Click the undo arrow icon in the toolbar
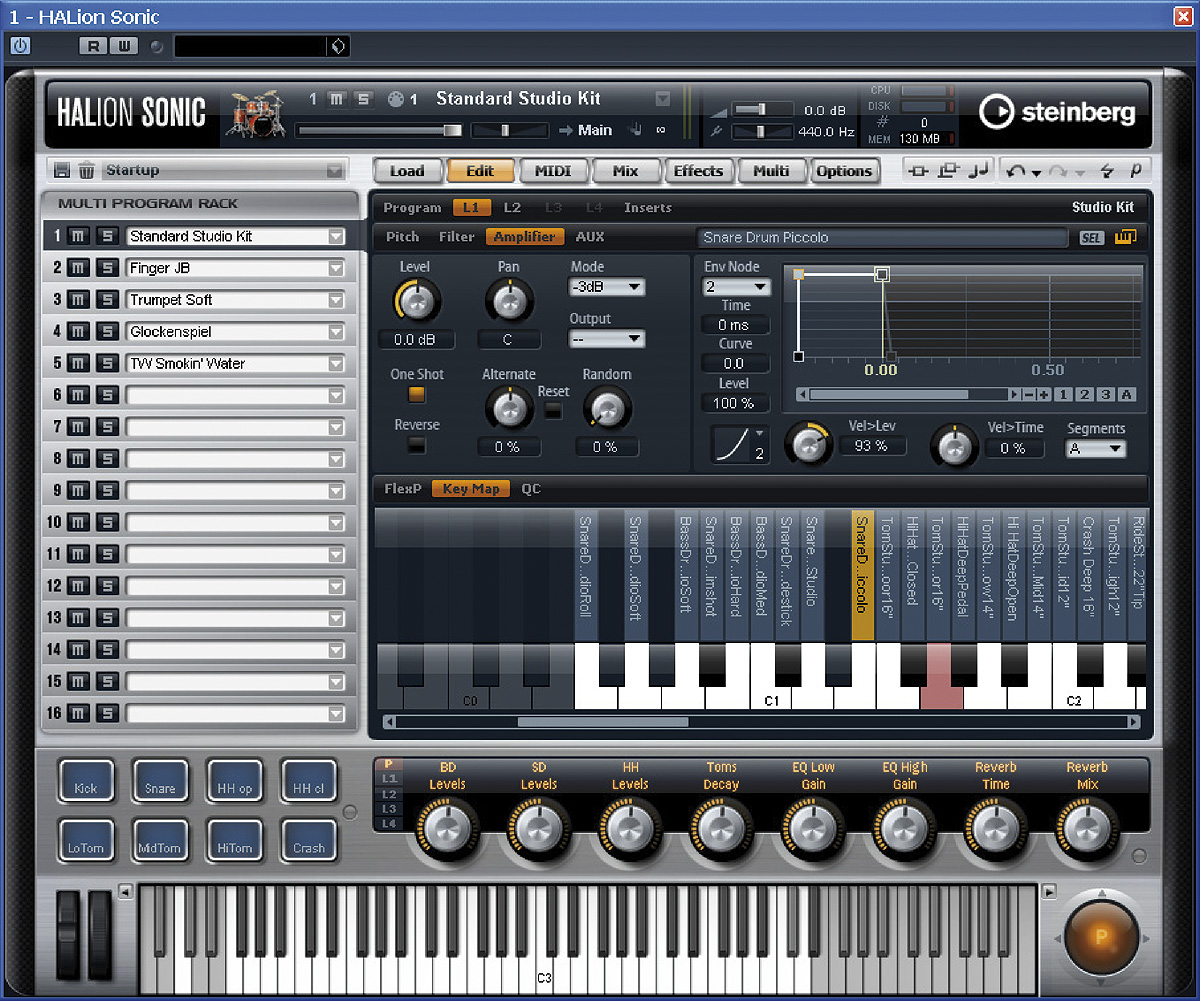 click(1016, 171)
